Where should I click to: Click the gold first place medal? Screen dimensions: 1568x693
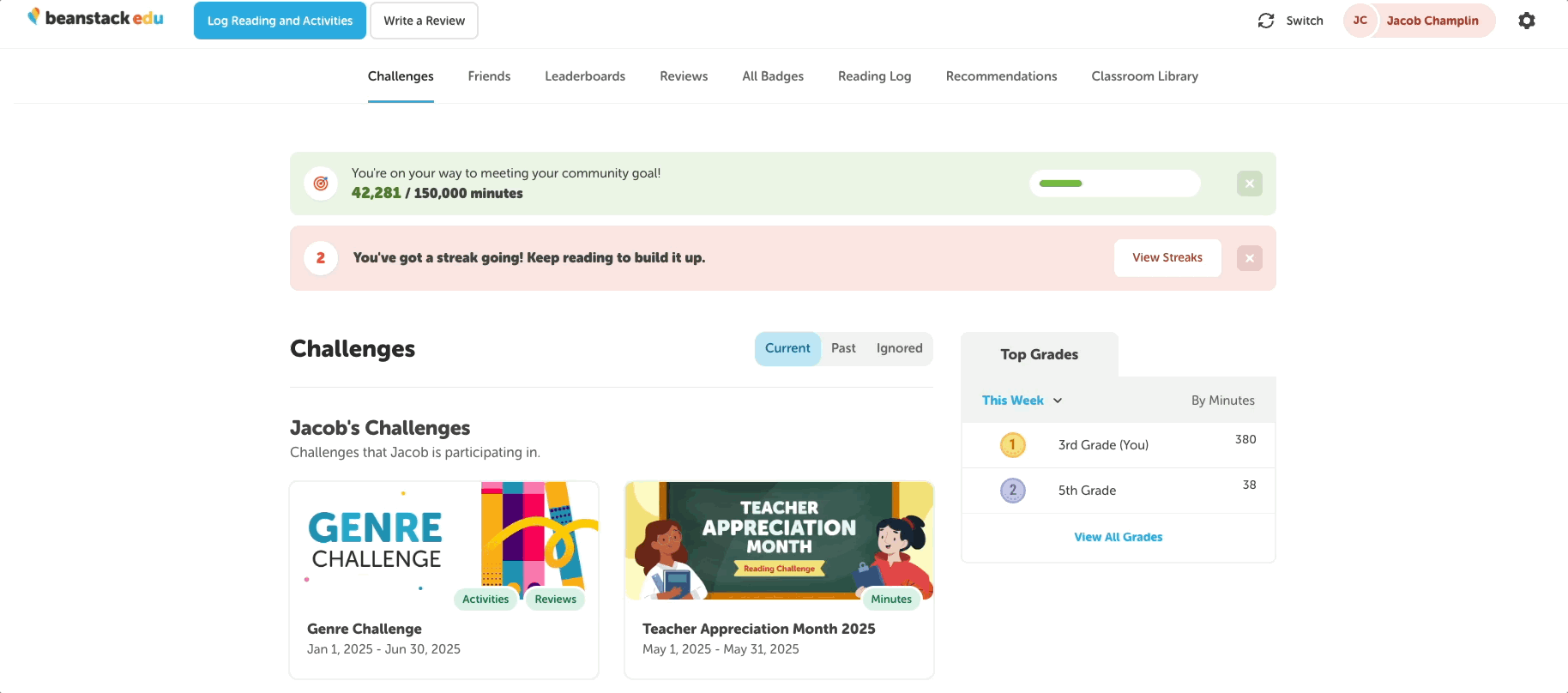[x=1013, y=445]
